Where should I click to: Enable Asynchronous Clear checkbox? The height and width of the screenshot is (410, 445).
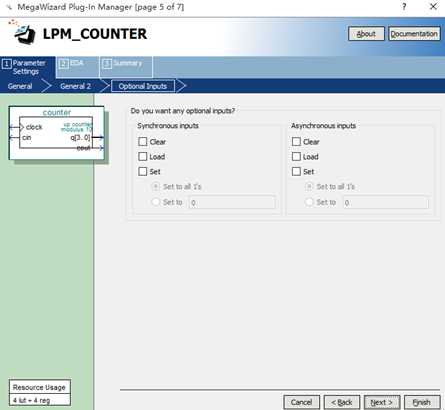296,142
